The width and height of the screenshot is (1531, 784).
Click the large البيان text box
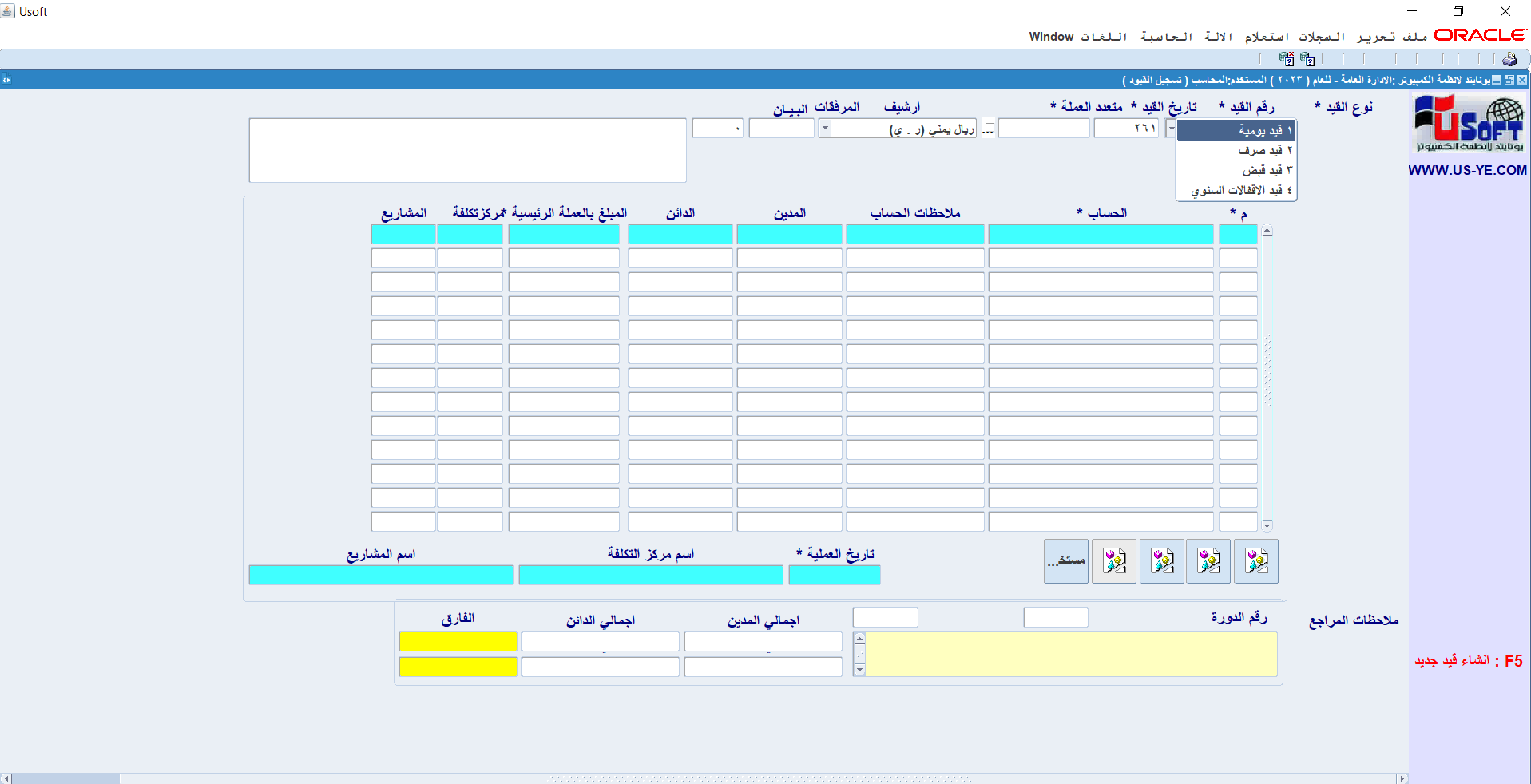click(x=467, y=150)
